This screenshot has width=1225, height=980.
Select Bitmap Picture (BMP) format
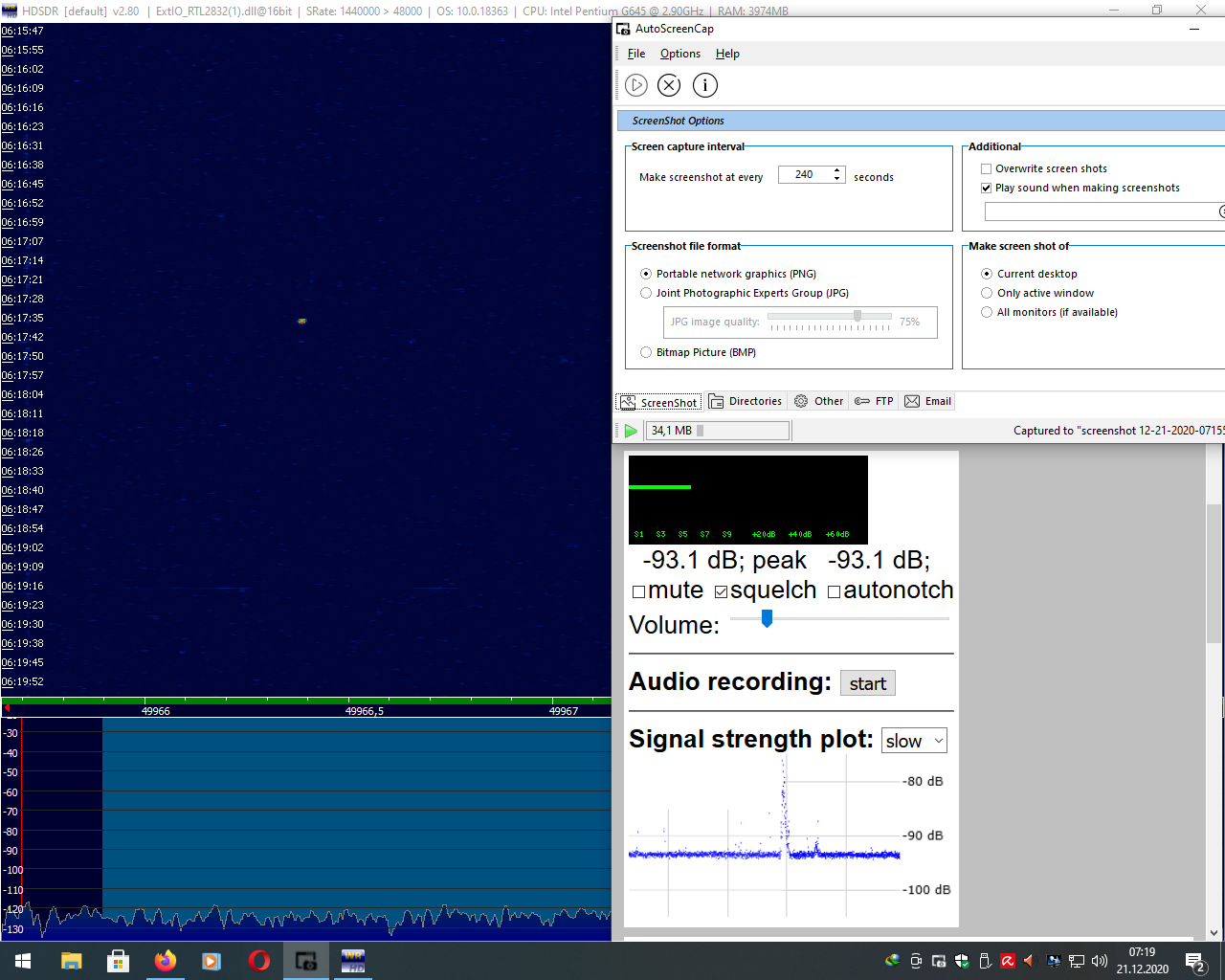click(646, 352)
